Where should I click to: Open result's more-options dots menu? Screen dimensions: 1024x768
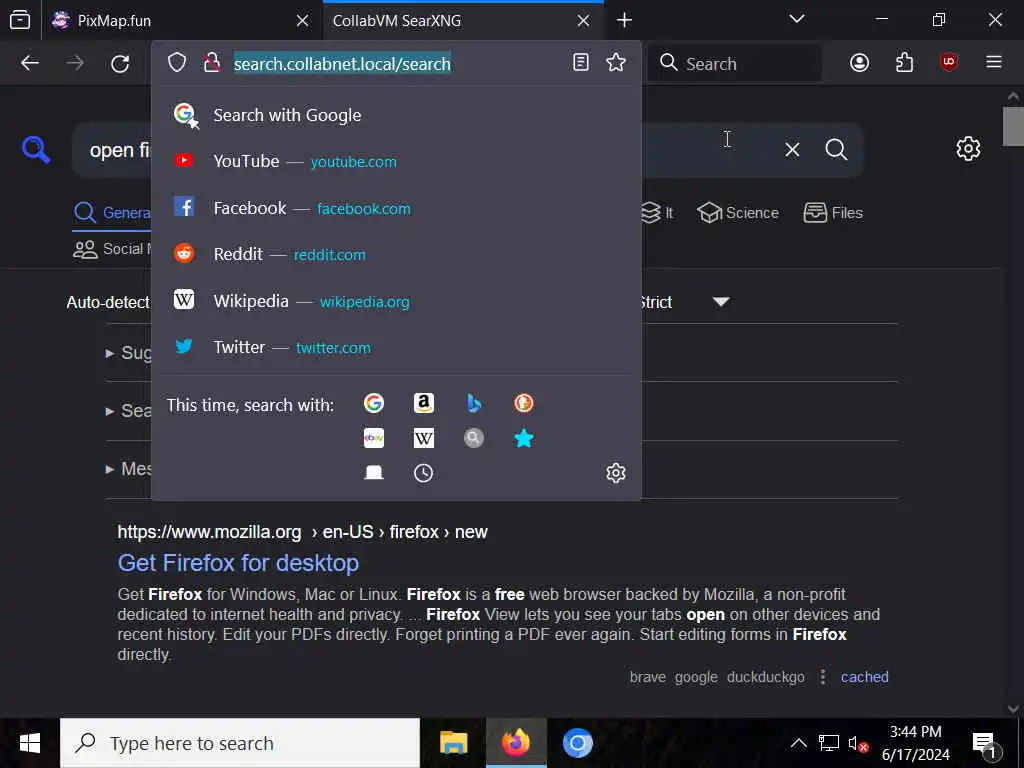pos(823,677)
